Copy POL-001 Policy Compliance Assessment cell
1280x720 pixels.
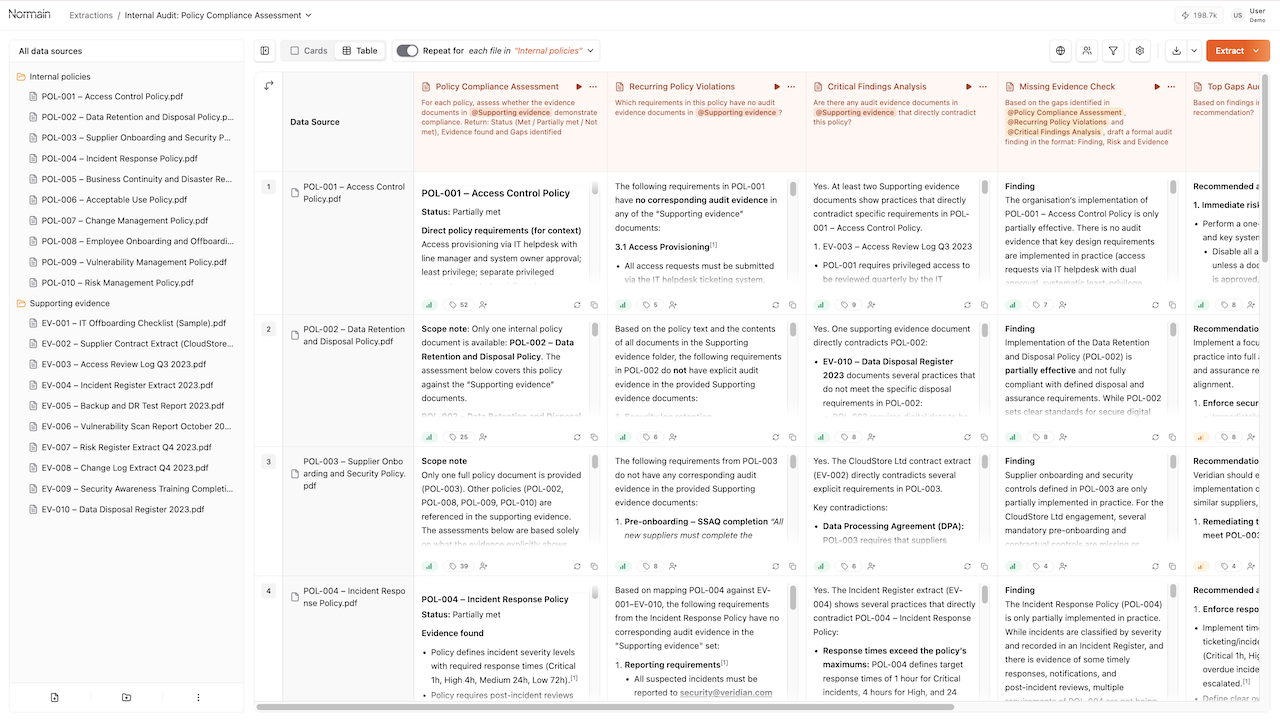pyautogui.click(x=594, y=305)
